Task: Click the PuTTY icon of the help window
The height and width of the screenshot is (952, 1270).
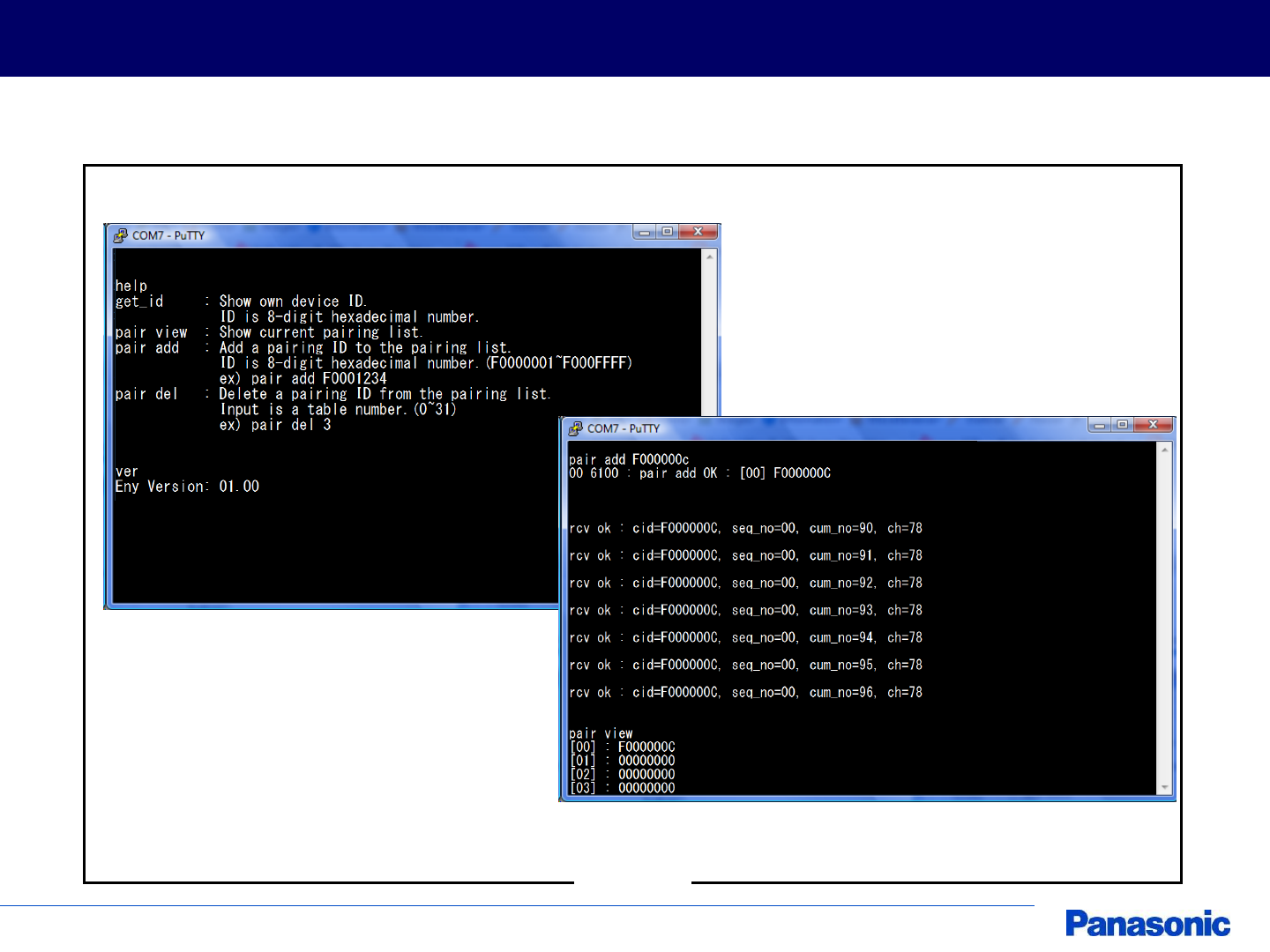Action: point(121,235)
